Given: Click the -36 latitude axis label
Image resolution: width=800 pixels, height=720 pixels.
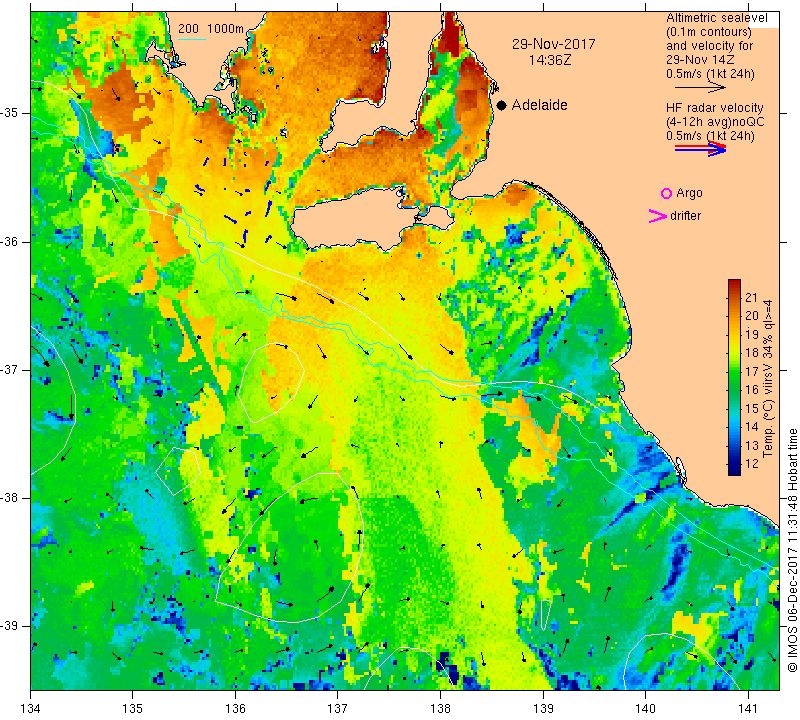Looking at the screenshot, I should pos(9,241).
